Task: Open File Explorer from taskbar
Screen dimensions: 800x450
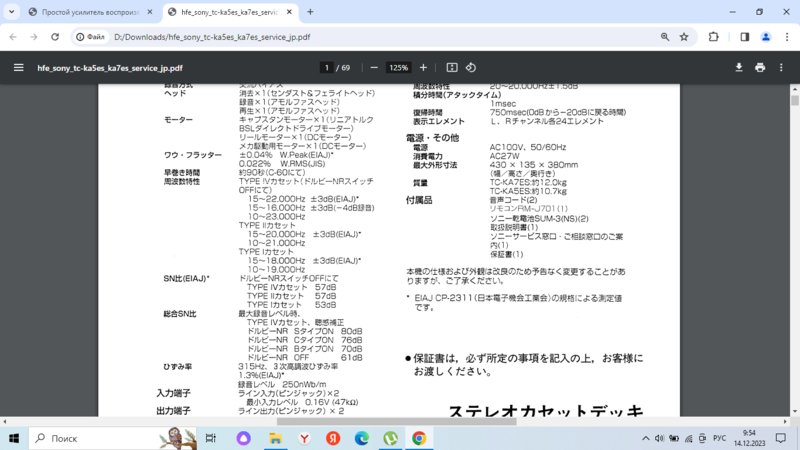Action: click(276, 438)
